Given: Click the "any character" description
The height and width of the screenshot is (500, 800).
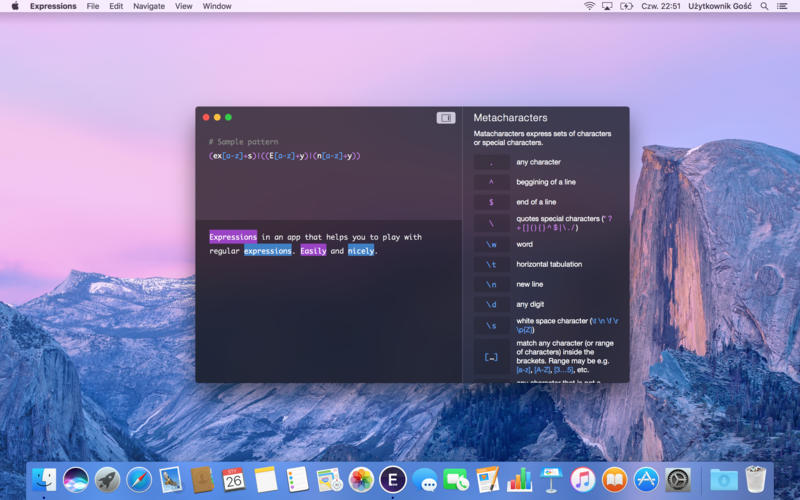Looking at the screenshot, I should [538, 162].
